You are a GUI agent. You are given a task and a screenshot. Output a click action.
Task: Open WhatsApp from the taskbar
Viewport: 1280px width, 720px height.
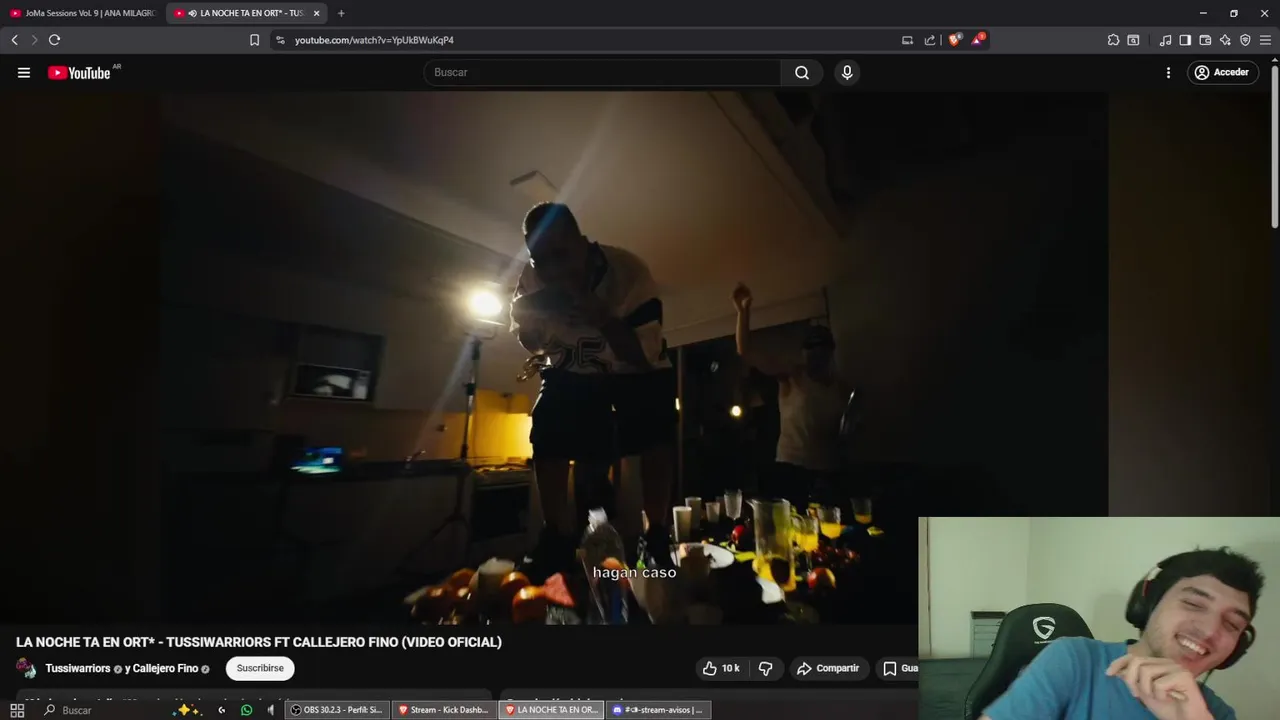pyautogui.click(x=246, y=710)
